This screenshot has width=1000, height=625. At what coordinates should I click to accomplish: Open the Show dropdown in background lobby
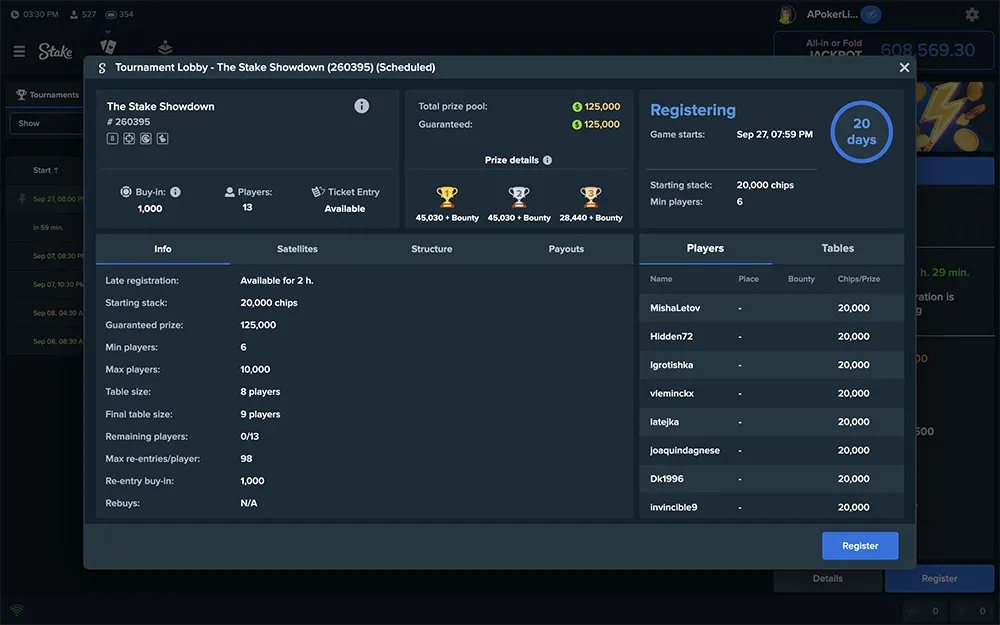[47, 123]
